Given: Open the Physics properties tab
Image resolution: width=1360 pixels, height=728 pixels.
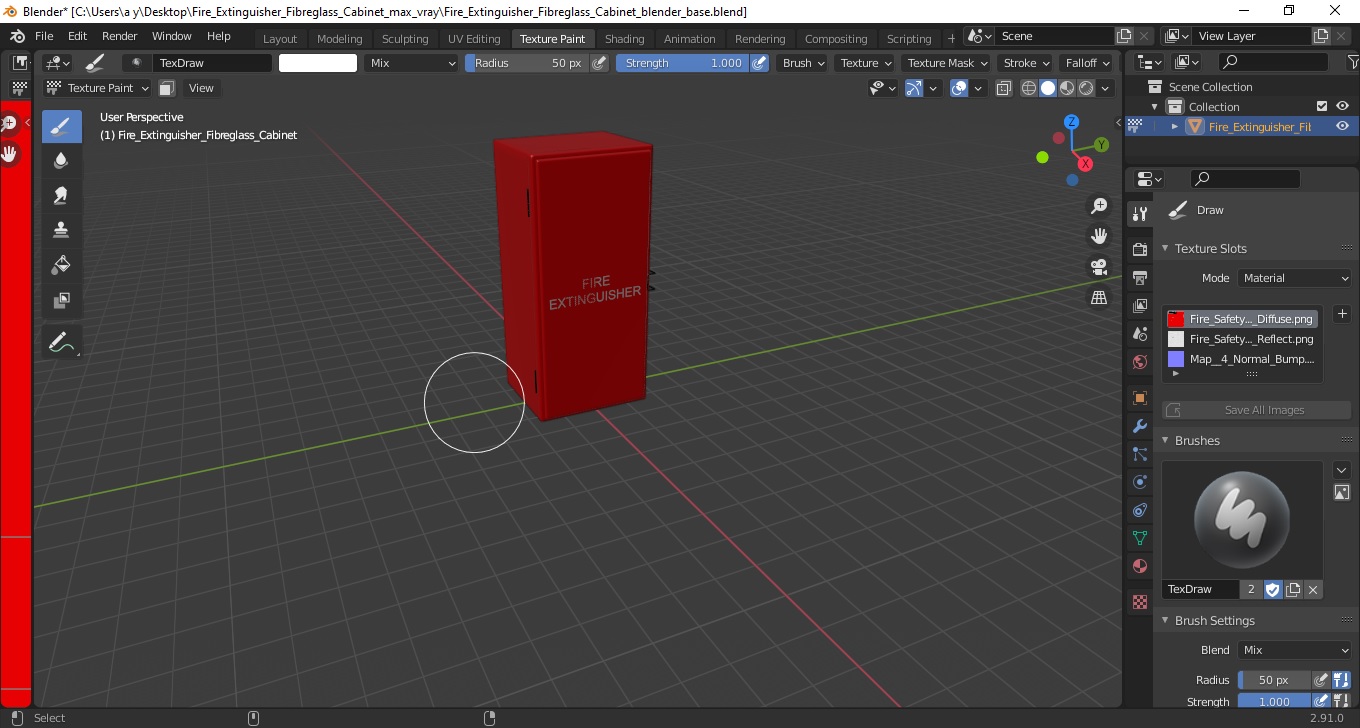Looking at the screenshot, I should [1139, 482].
